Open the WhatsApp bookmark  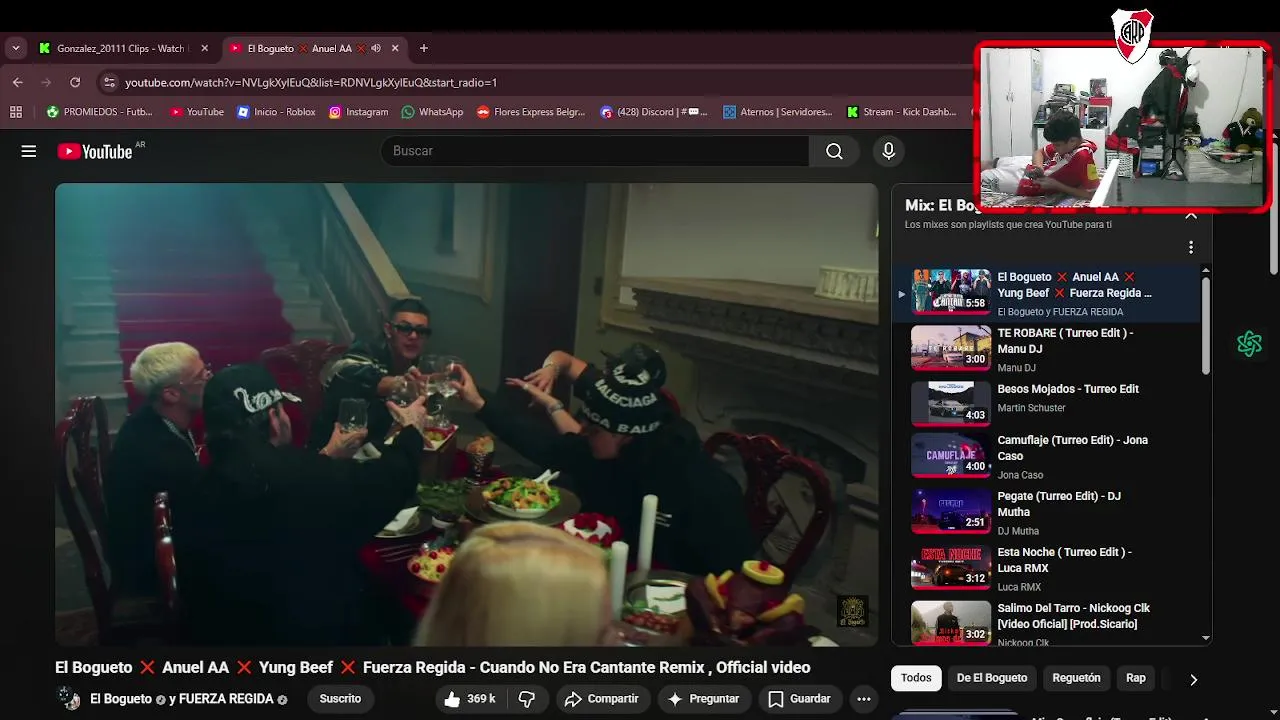[x=432, y=112]
